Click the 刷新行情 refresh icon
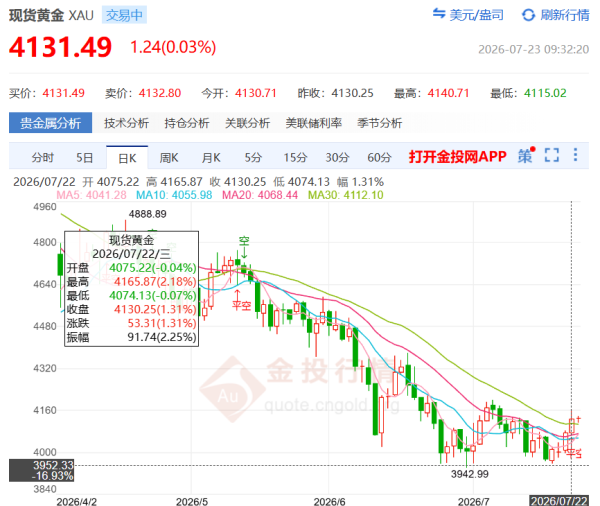 pos(528,15)
